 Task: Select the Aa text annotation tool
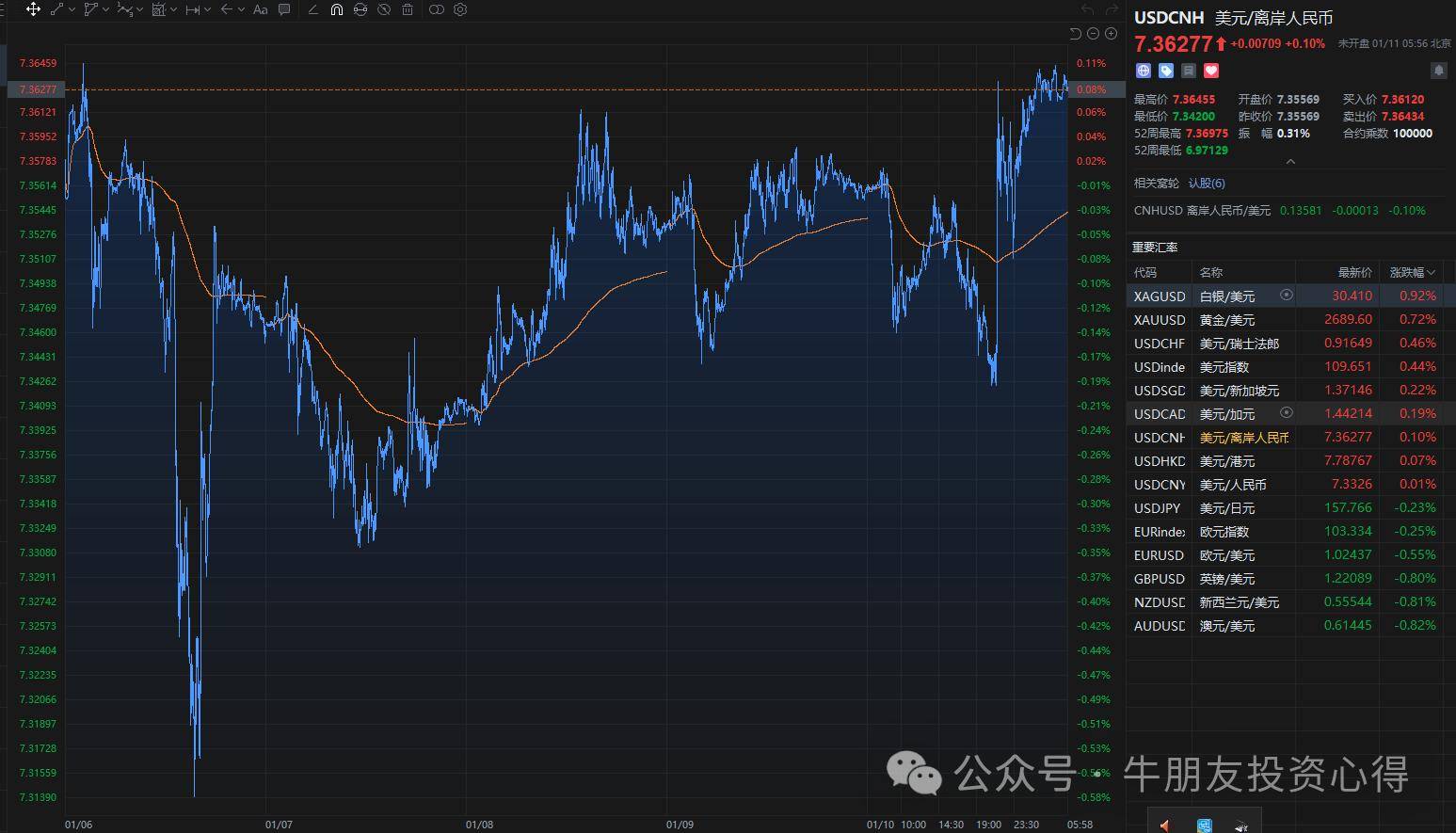coord(261,9)
